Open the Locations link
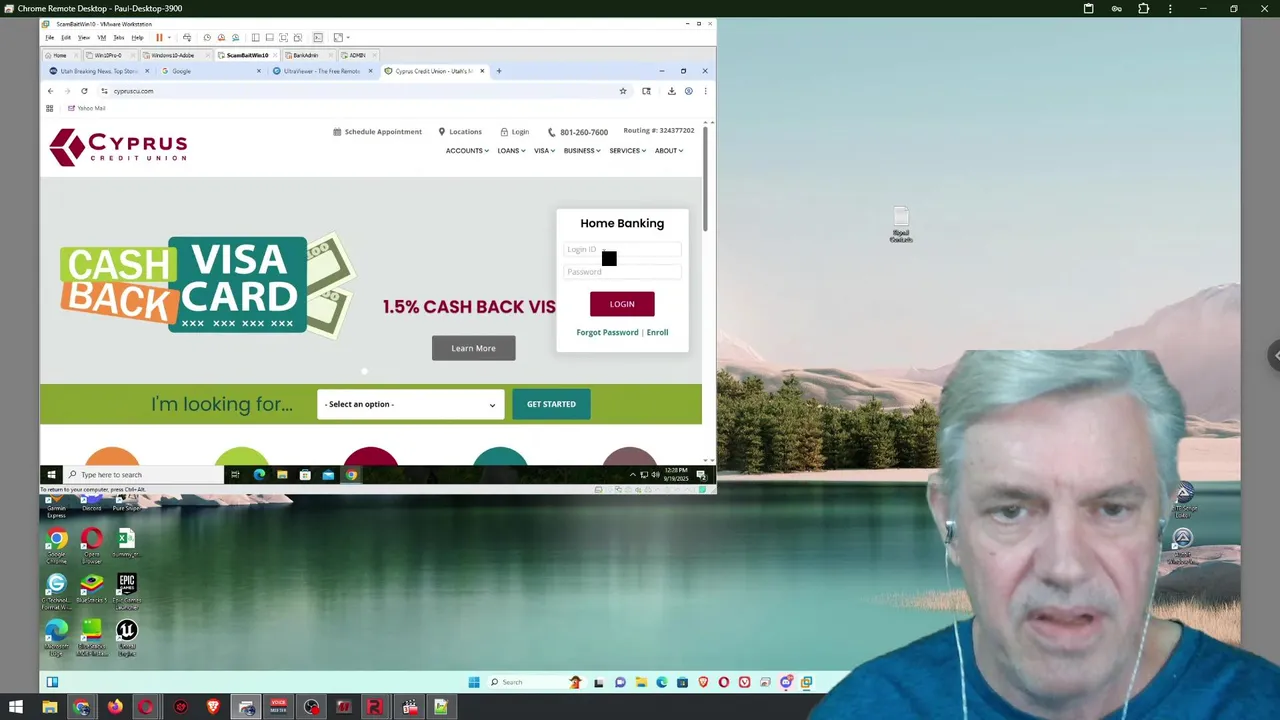This screenshot has height=720, width=1280. click(x=460, y=132)
